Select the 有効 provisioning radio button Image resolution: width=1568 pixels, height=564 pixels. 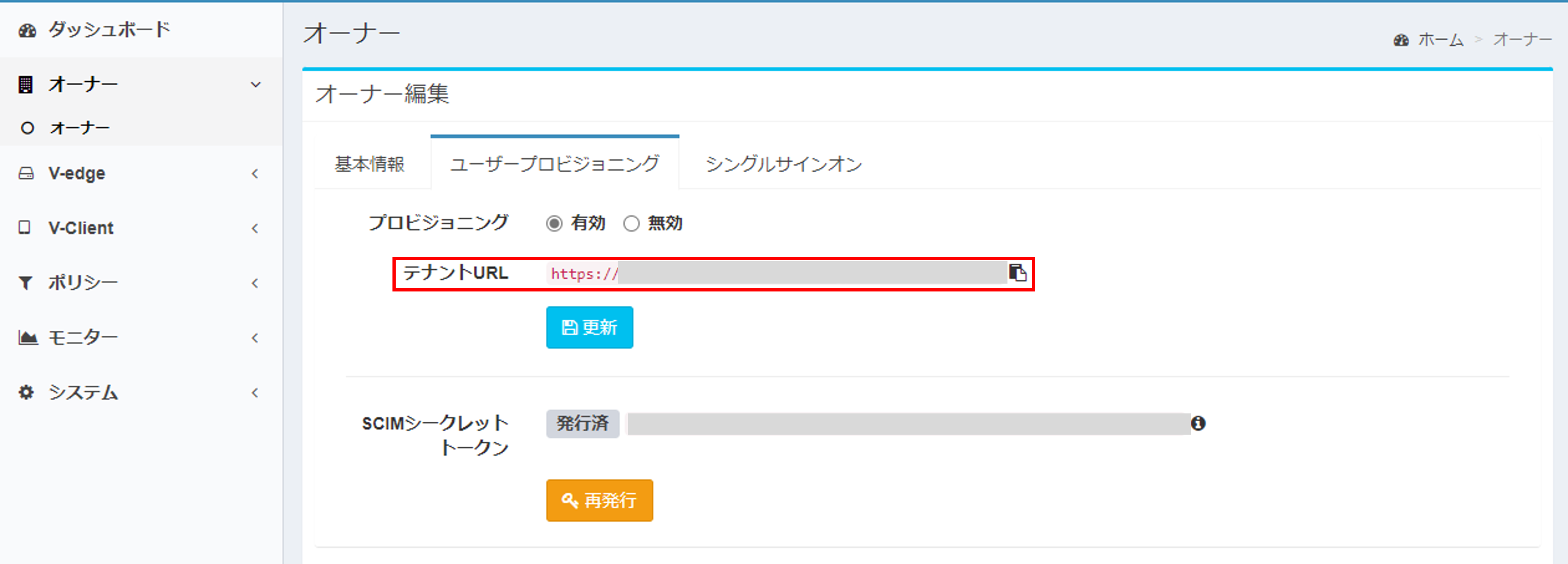(x=554, y=224)
